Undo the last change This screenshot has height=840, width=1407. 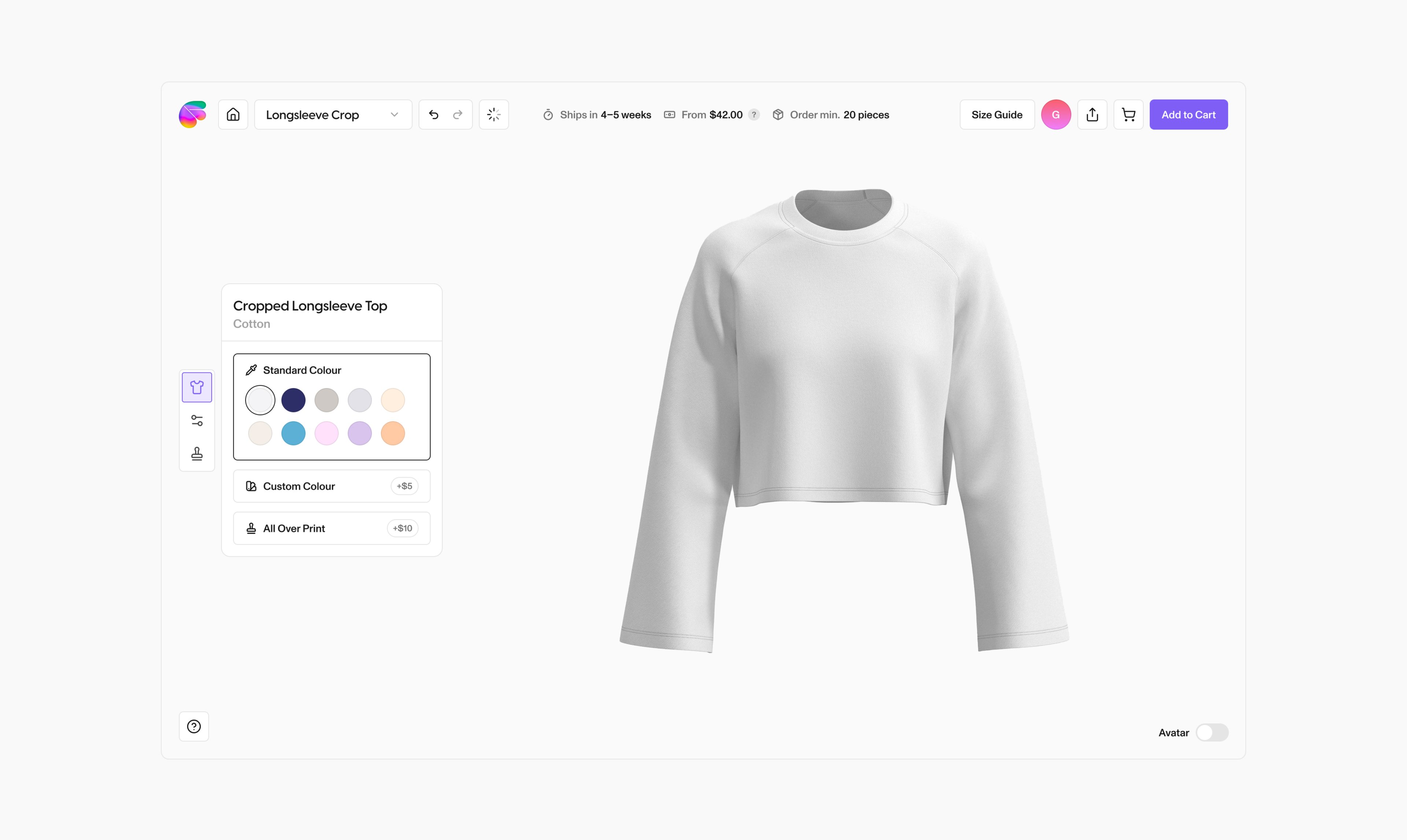(433, 114)
